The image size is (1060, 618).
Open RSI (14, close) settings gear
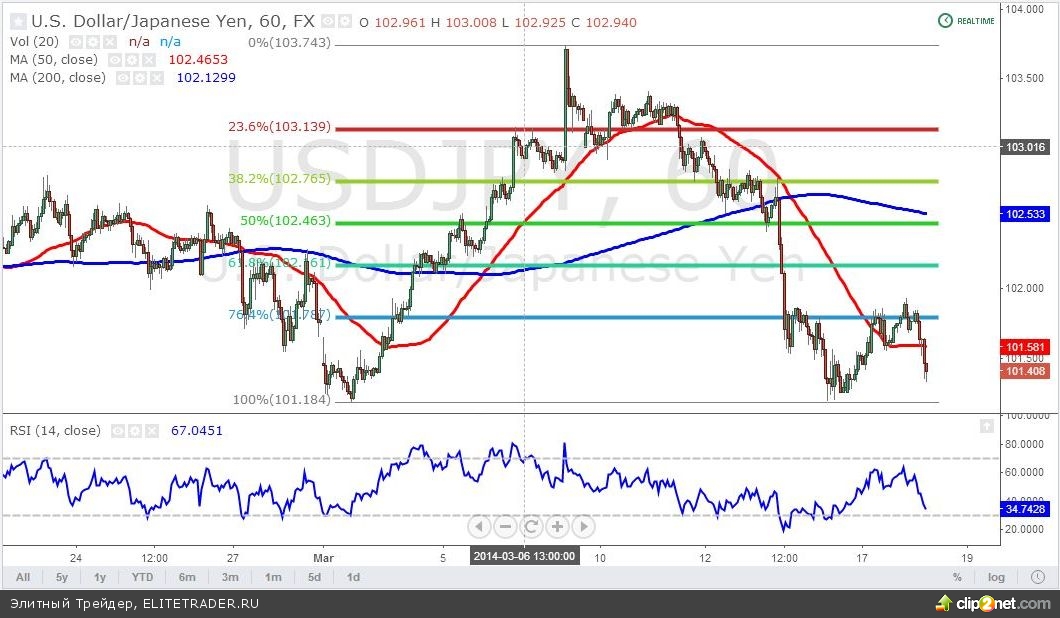[x=135, y=431]
